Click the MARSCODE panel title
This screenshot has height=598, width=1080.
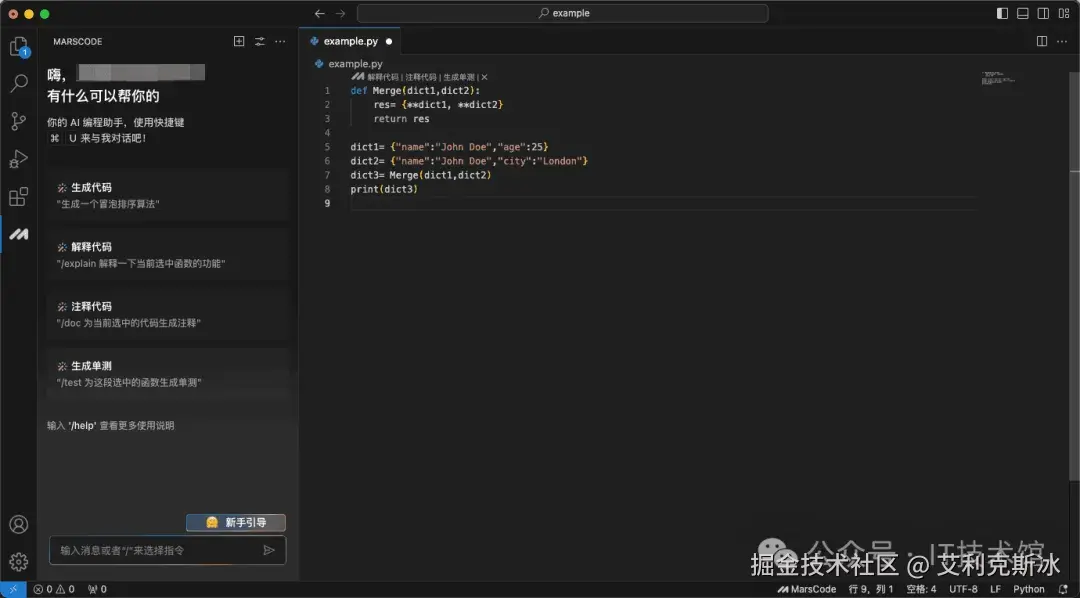pos(78,41)
